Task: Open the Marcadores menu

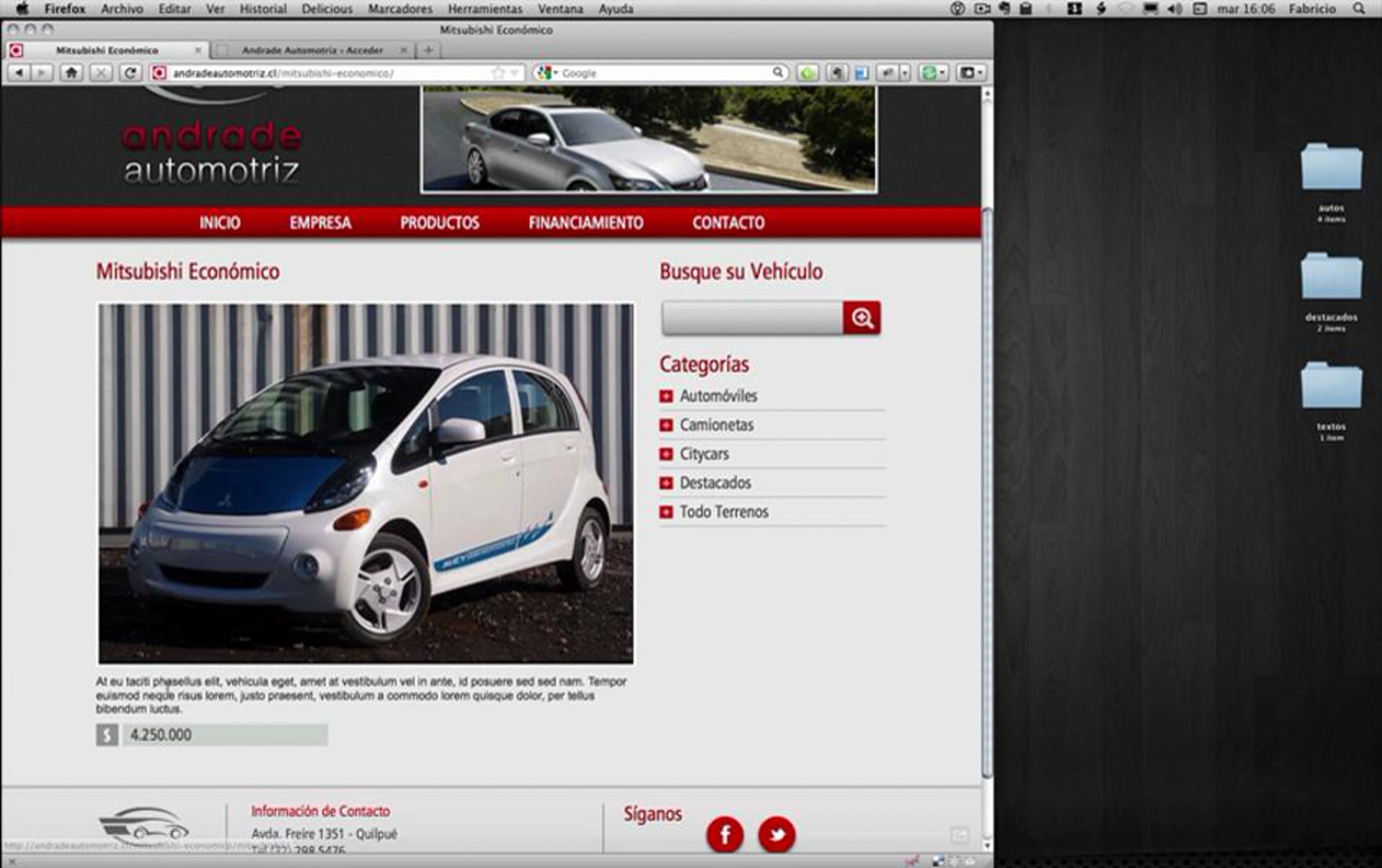Action: [400, 9]
